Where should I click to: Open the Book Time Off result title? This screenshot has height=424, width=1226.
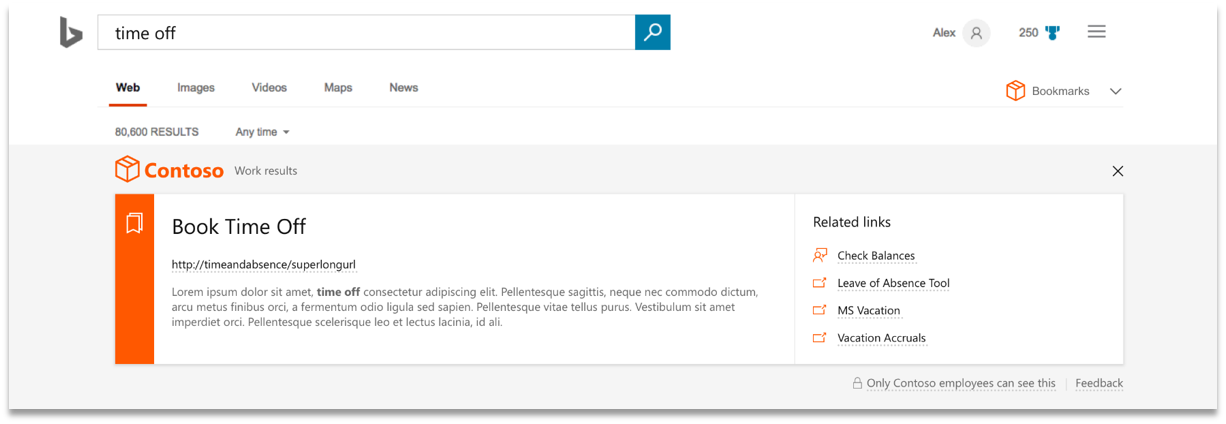pyautogui.click(x=239, y=226)
